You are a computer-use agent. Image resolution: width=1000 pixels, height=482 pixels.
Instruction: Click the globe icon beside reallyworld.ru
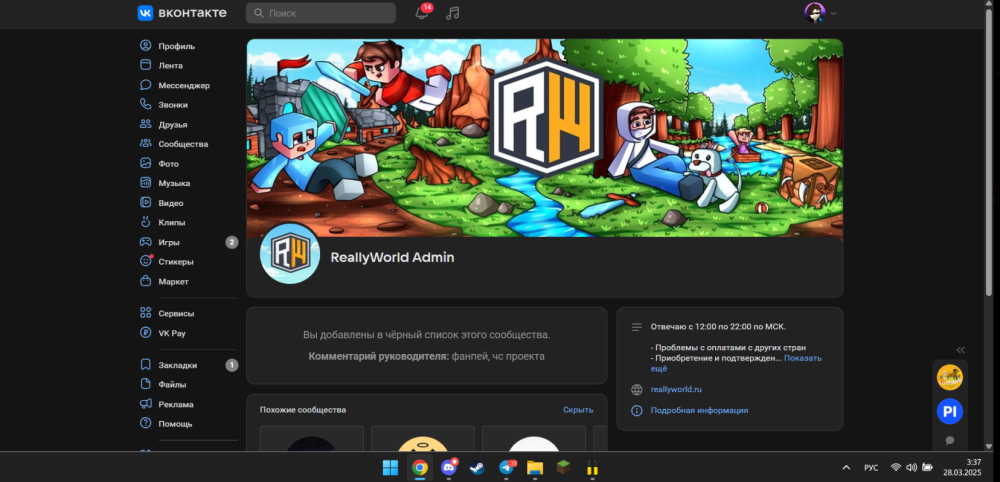[636, 390]
